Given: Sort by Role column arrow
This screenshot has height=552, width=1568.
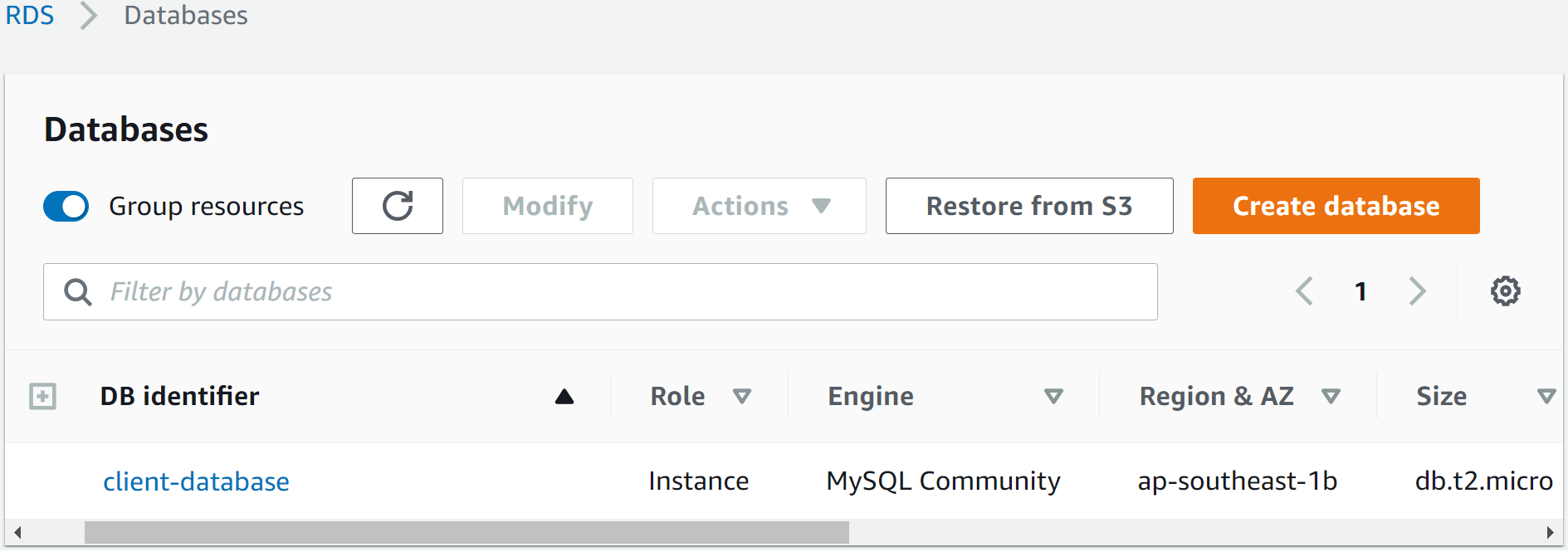Looking at the screenshot, I should 742,397.
